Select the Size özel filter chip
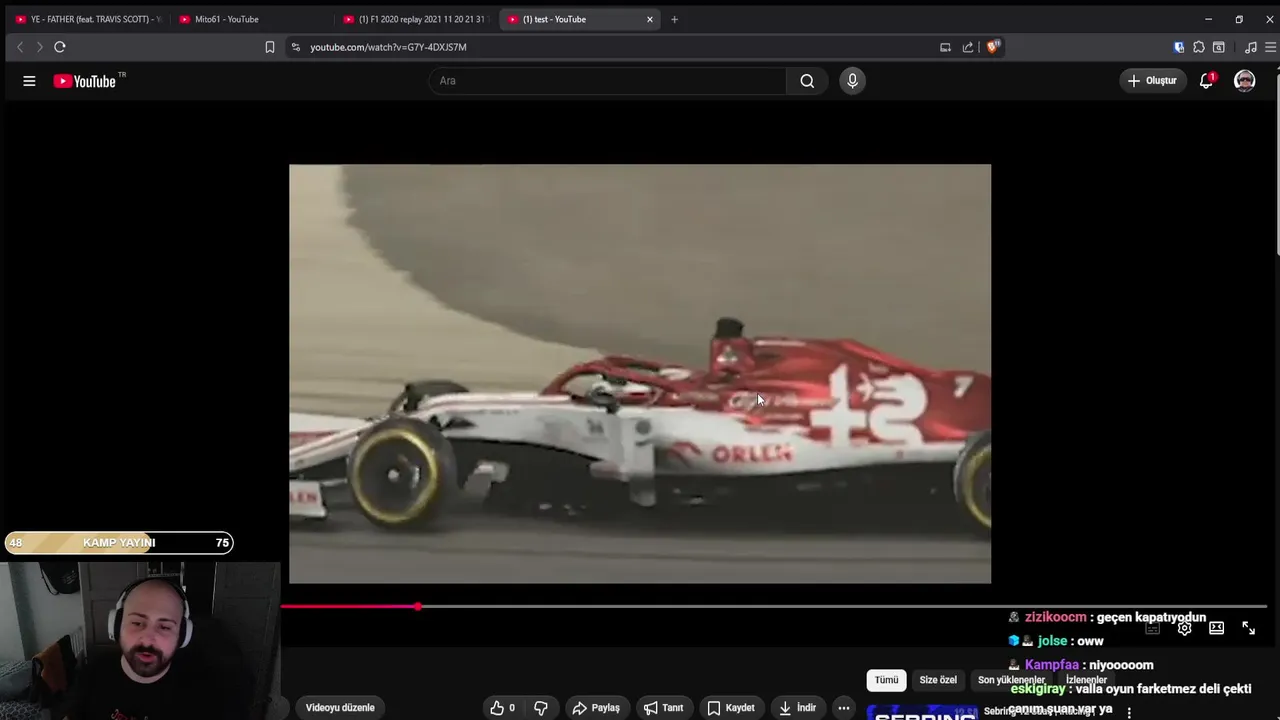Screen dimensions: 1280x720 point(938,680)
